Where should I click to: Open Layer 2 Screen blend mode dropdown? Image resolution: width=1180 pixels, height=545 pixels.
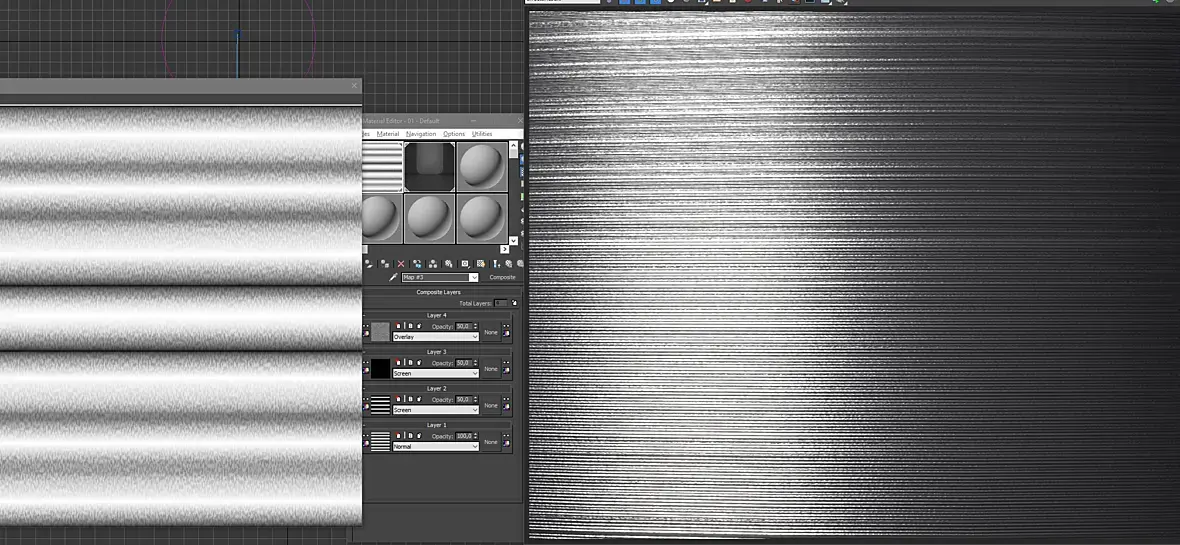pyautogui.click(x=436, y=410)
